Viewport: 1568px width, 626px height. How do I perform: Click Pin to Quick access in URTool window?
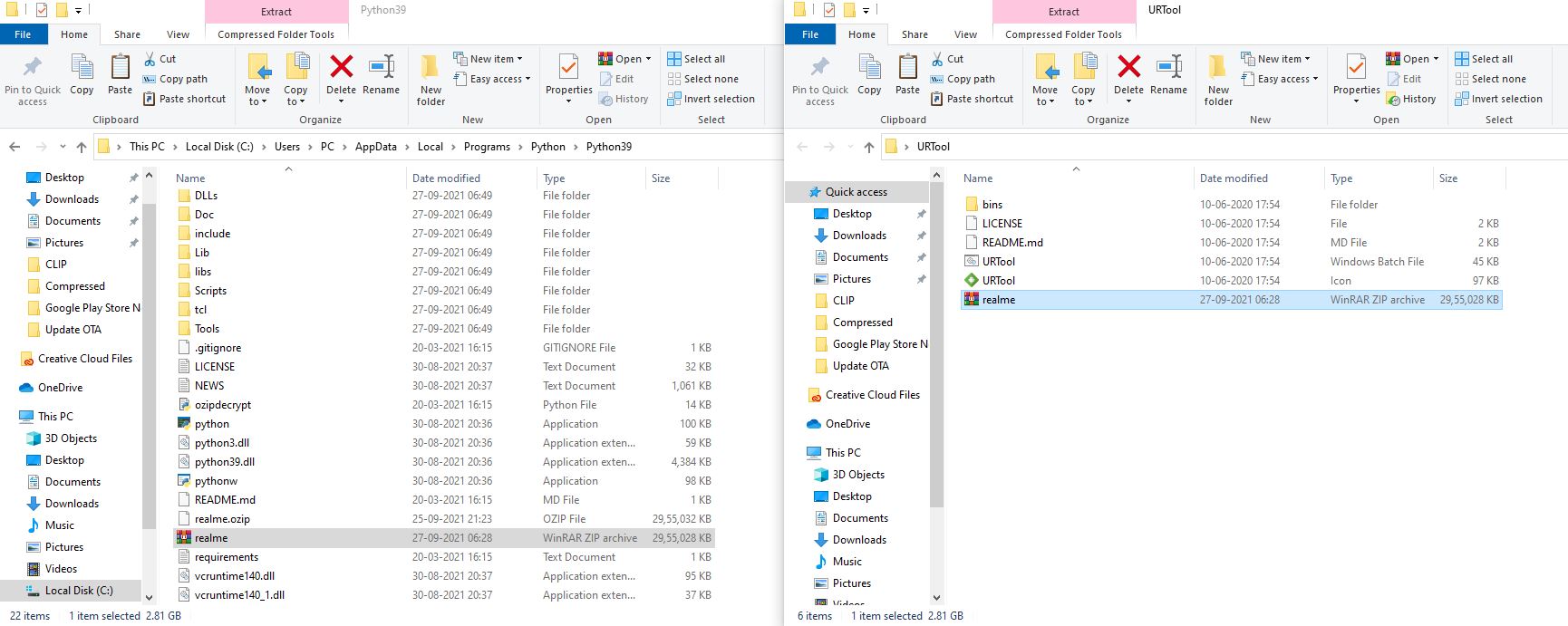[820, 81]
